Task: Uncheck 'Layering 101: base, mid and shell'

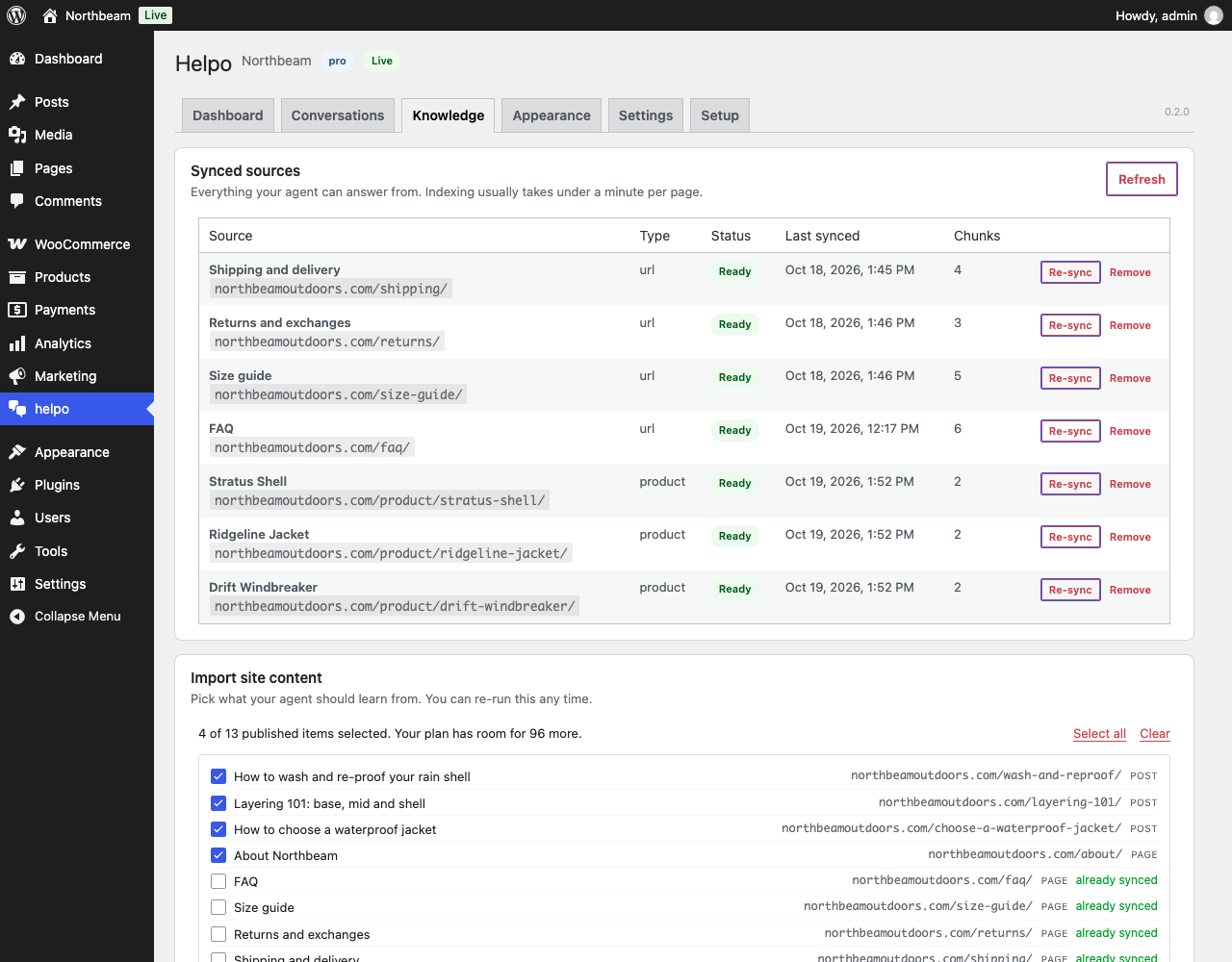Action: [218, 803]
